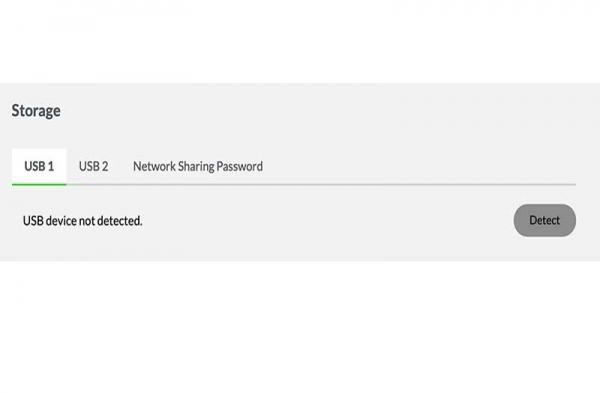Screen dimensions: 600x393
Task: Click the green underline beneath USB 1
Action: tap(39, 184)
